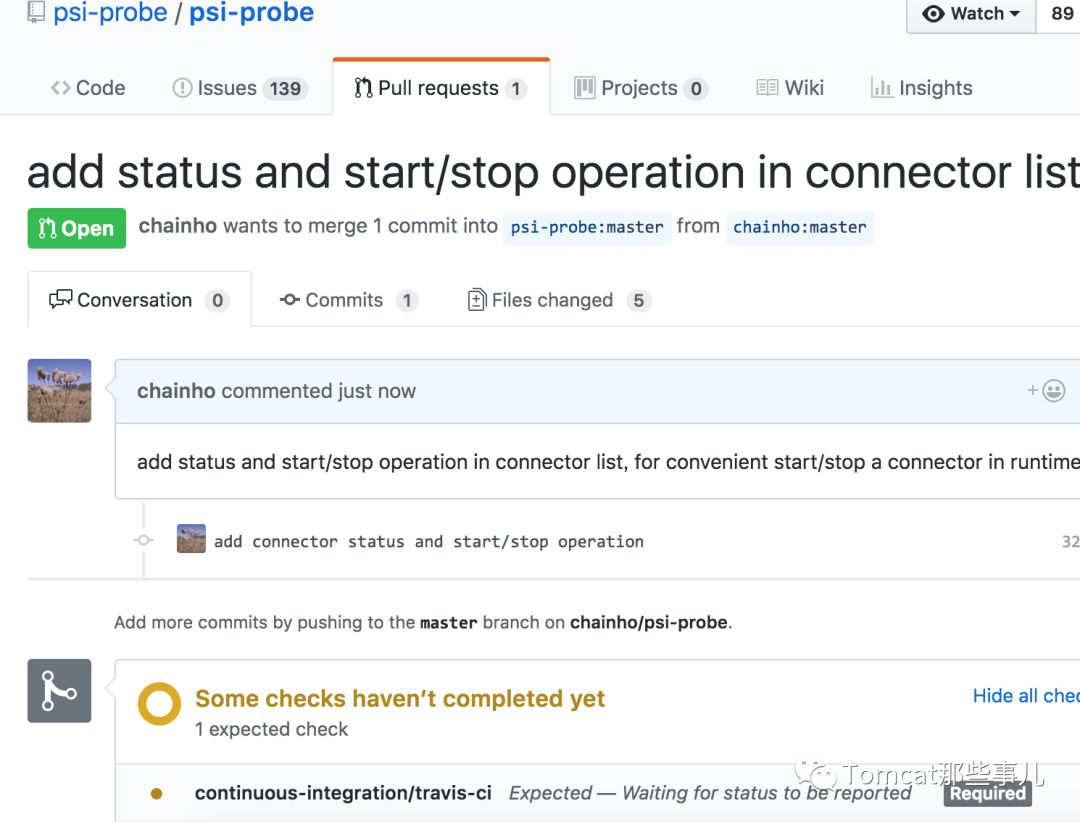Image resolution: width=1080 pixels, height=822 pixels.
Task: Open the Watch dropdown
Action: tap(971, 14)
